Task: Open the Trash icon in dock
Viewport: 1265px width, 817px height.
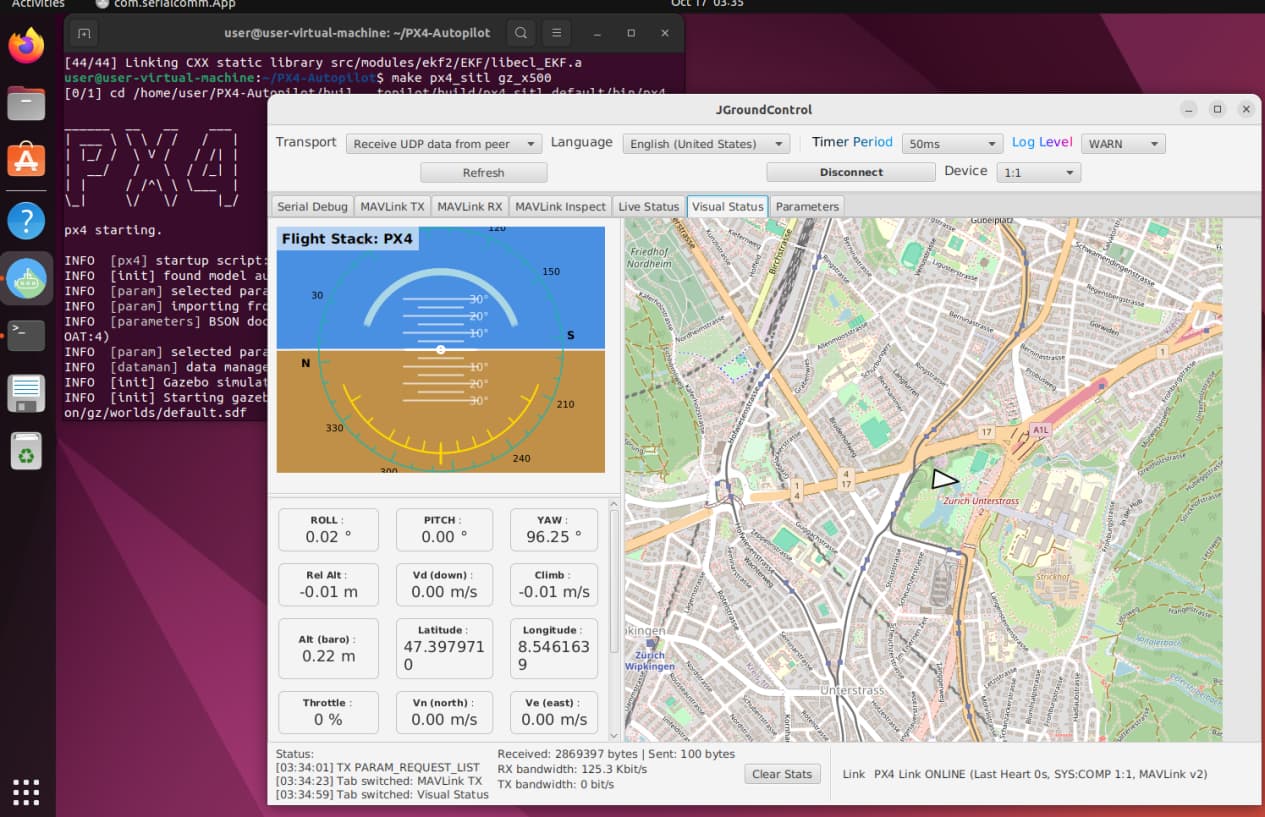Action: coord(27,452)
